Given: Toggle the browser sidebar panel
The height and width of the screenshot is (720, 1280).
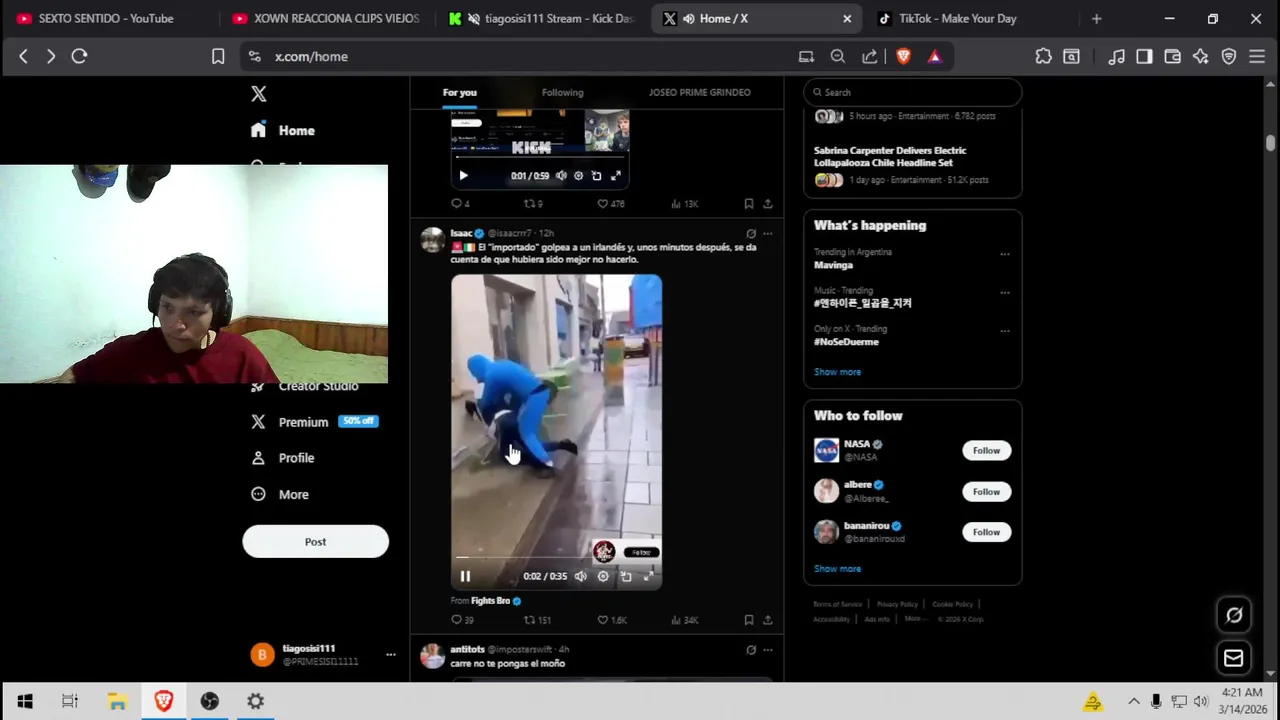Looking at the screenshot, I should coord(1144,57).
